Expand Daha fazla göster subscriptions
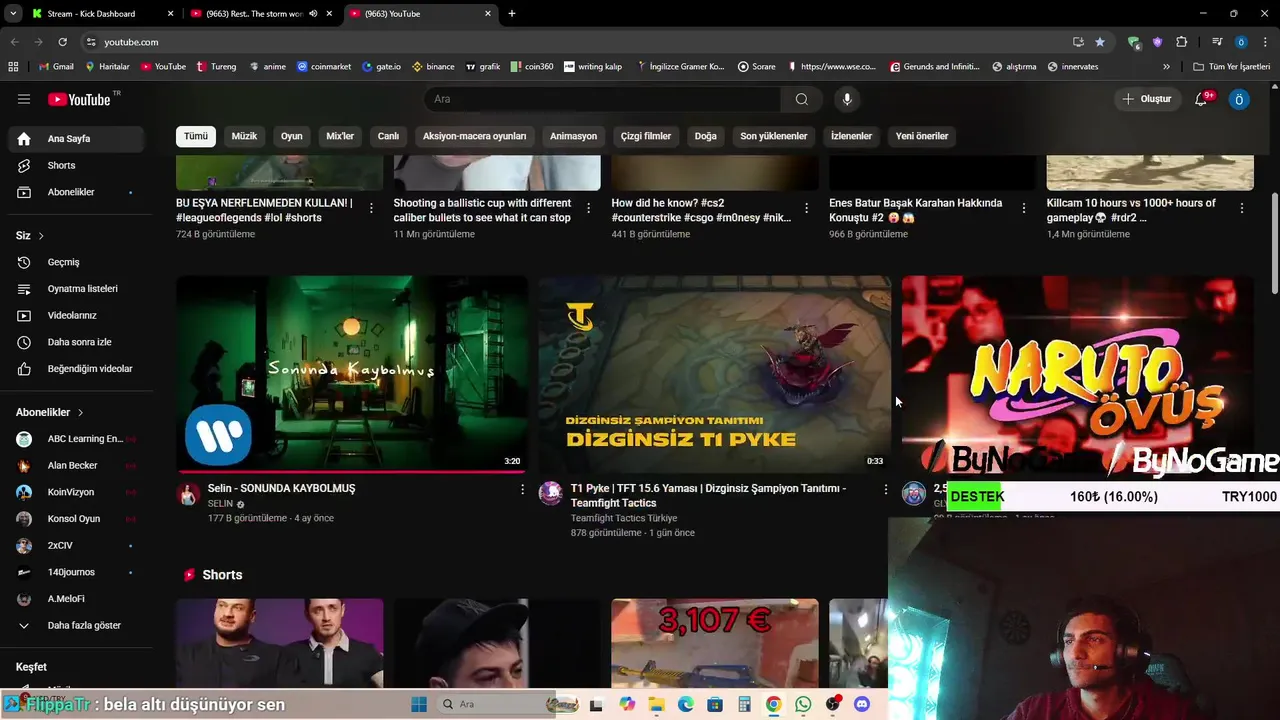1280x720 pixels. pyautogui.click(x=77, y=625)
